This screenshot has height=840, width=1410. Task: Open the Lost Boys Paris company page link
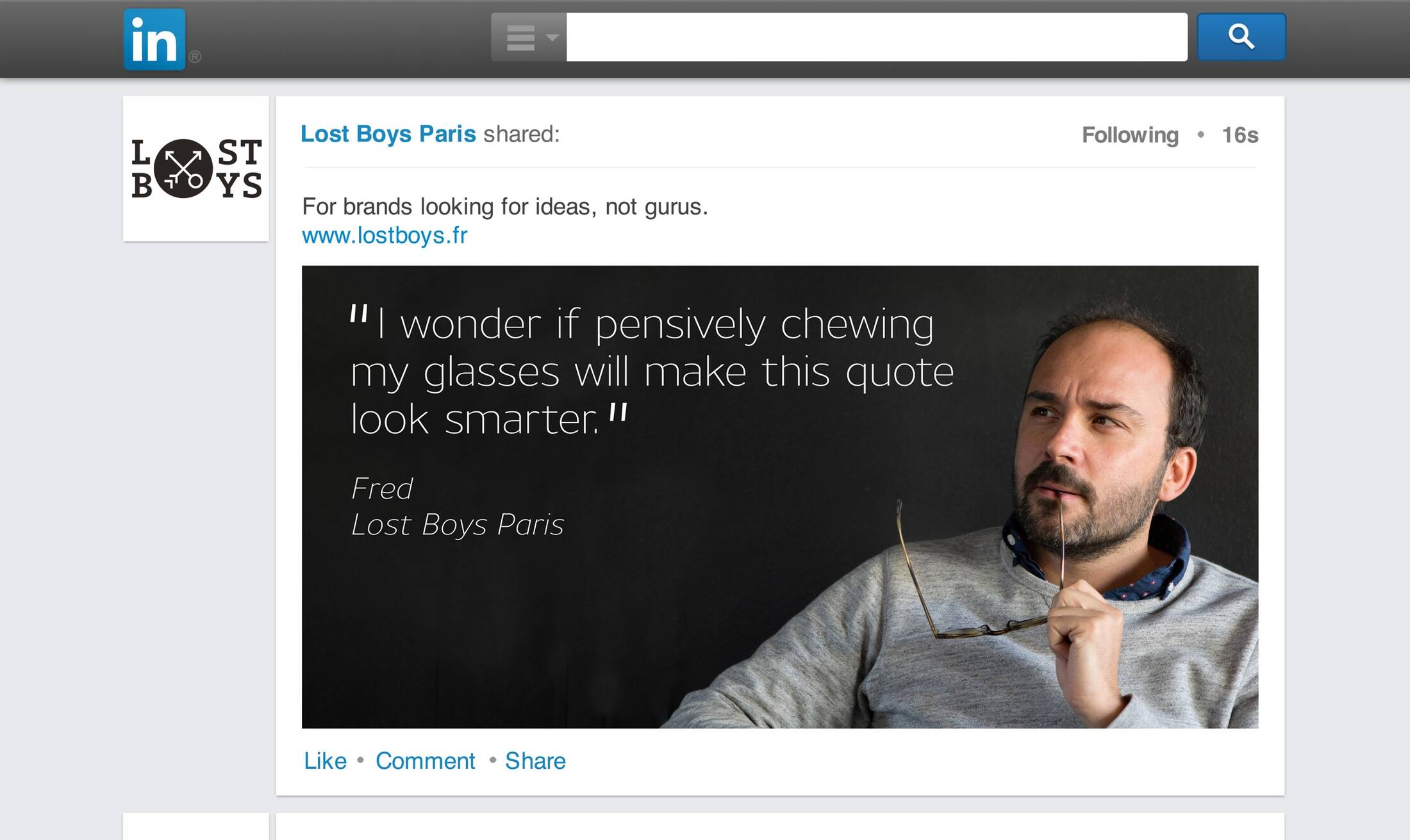click(x=388, y=134)
